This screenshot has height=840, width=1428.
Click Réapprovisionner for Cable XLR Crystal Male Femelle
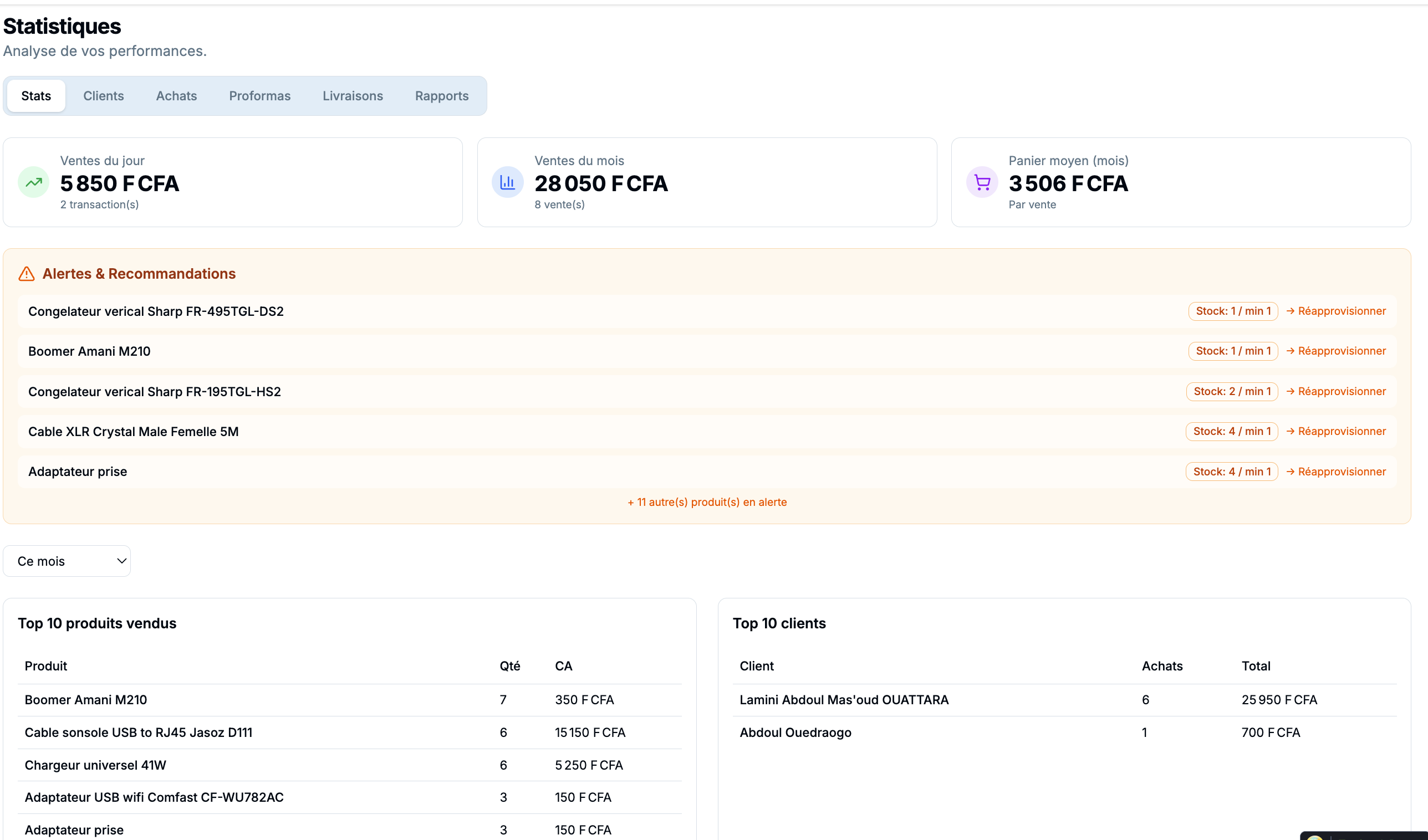point(1335,432)
